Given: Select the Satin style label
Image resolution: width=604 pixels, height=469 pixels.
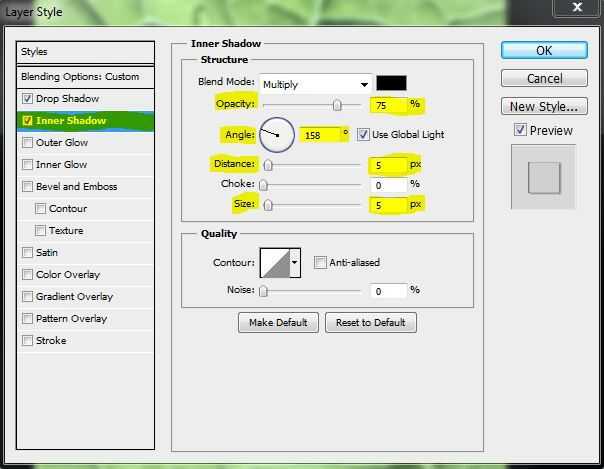Looking at the screenshot, I should pyautogui.click(x=47, y=253).
